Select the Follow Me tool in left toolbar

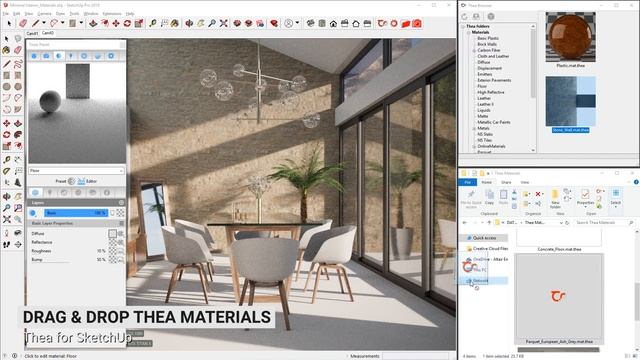[18, 134]
